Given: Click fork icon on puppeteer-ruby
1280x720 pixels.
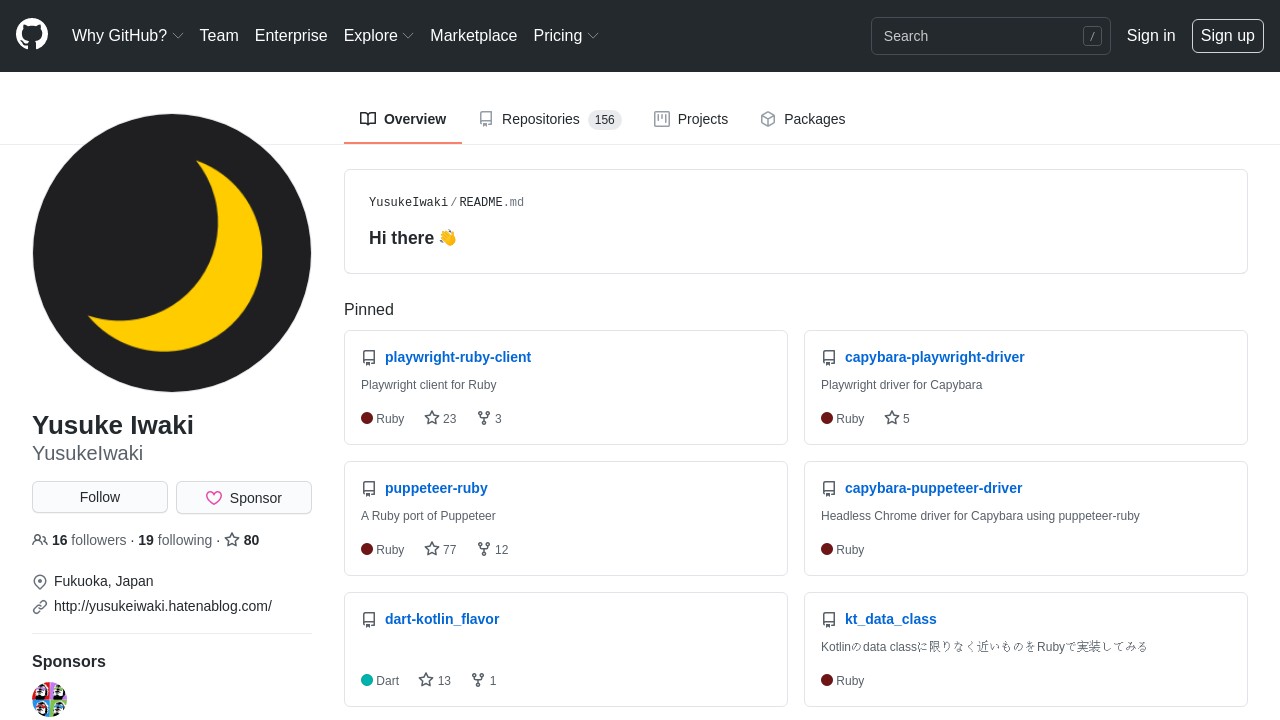Looking at the screenshot, I should click(484, 549).
